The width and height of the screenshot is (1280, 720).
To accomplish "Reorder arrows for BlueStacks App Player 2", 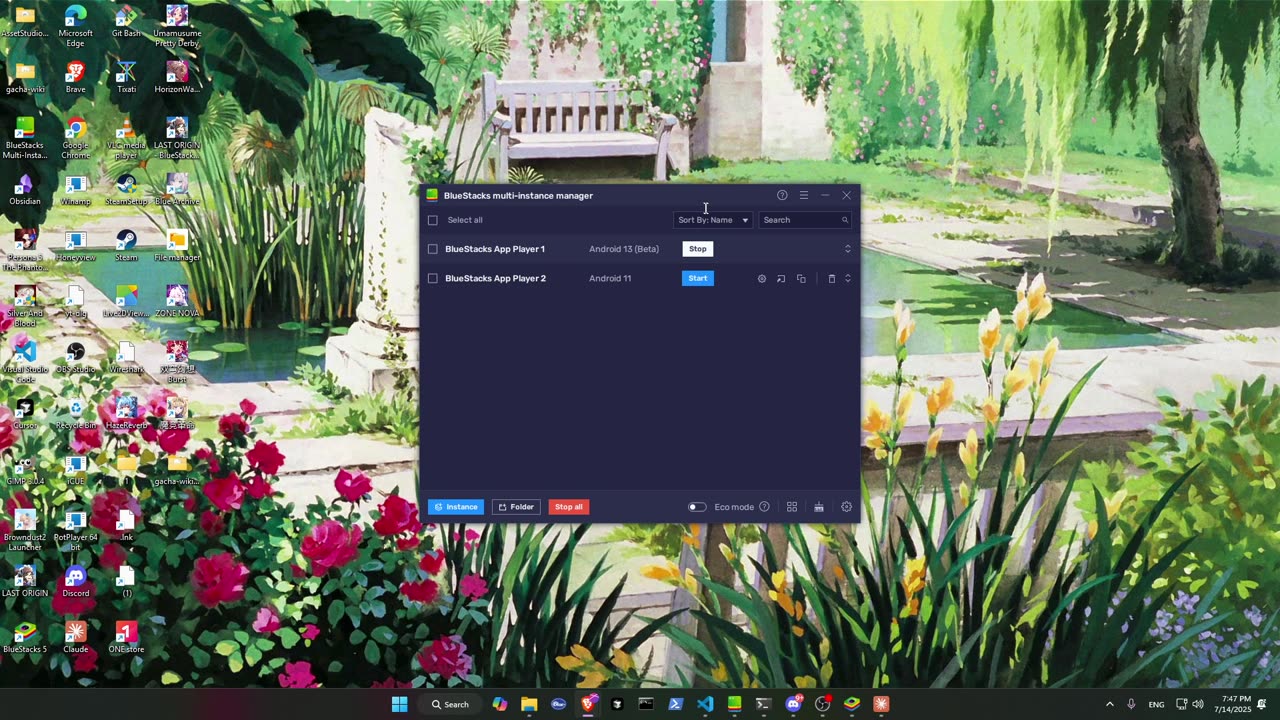I will [848, 278].
